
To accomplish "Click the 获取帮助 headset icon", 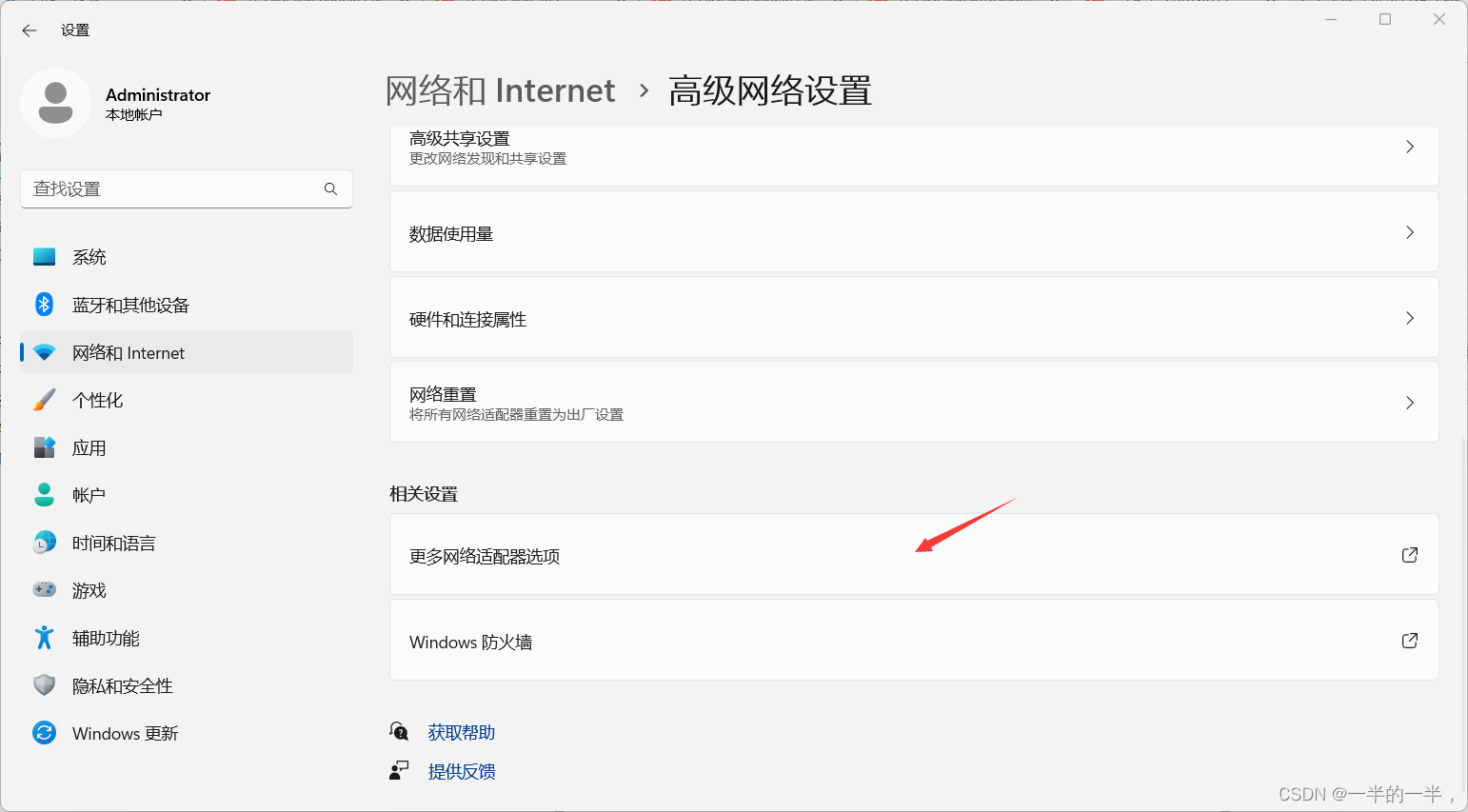I will coord(399,731).
